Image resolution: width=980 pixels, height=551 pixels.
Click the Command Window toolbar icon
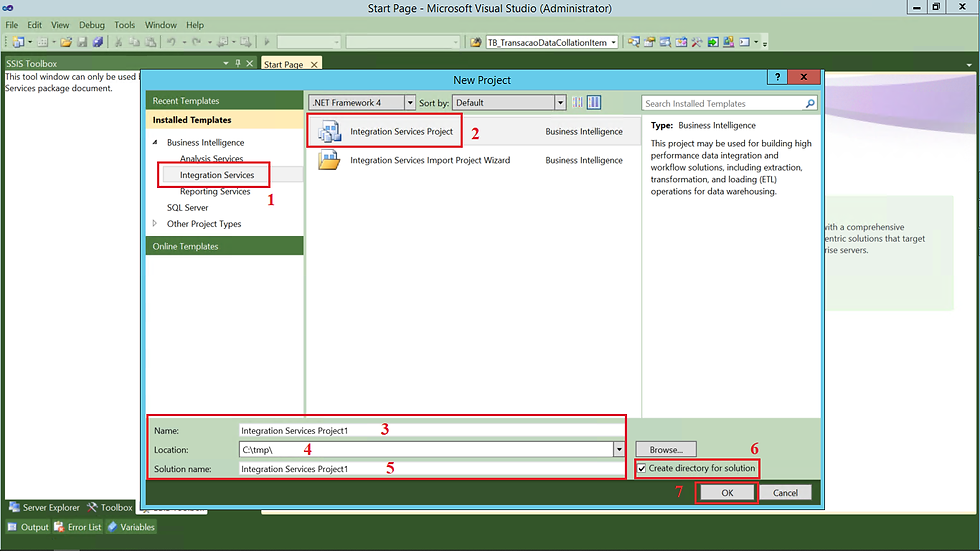tap(744, 42)
